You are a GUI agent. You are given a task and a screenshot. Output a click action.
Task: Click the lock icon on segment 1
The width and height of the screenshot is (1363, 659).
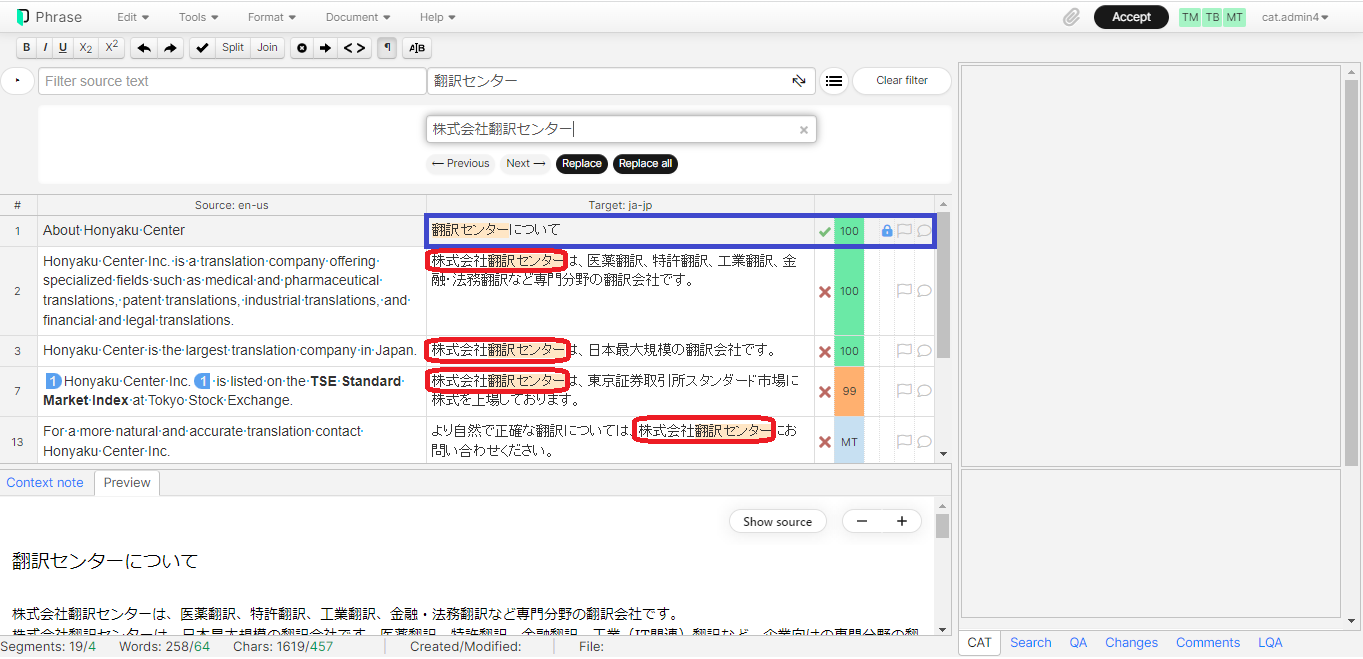click(x=886, y=231)
